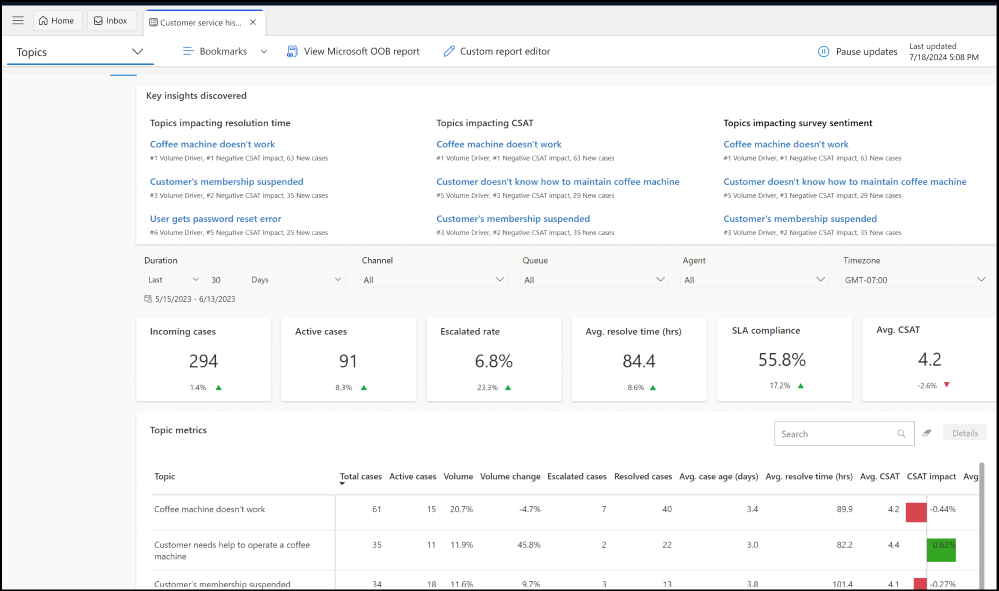Expand the Days unit dropdown
The height and width of the screenshot is (591, 999).
[296, 280]
